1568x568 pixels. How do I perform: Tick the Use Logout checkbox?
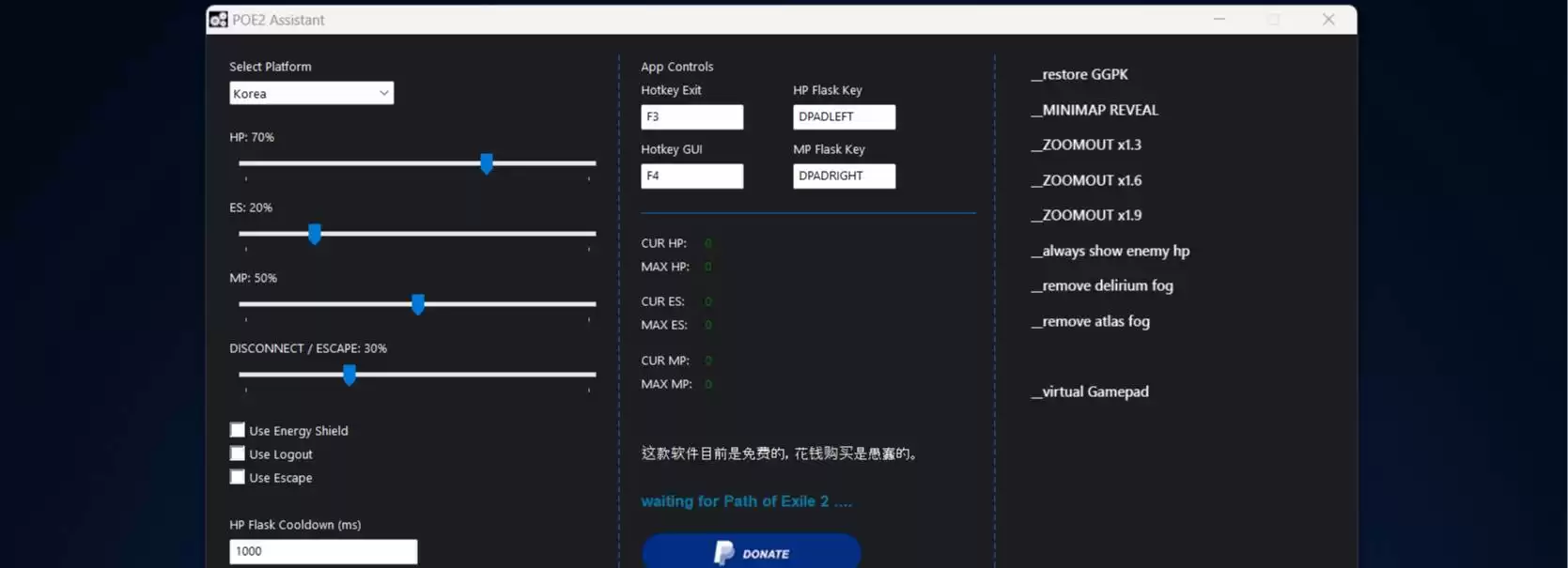coord(238,453)
